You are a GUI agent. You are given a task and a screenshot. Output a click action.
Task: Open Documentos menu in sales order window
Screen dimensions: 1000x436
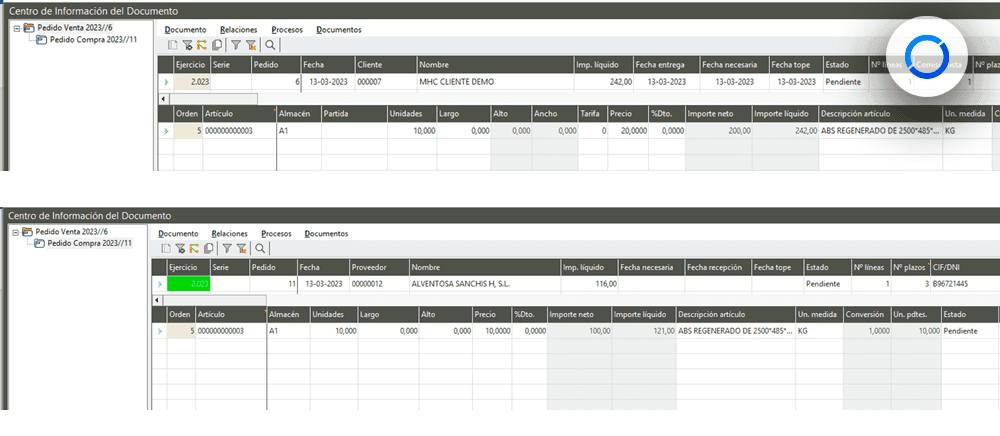pyautogui.click(x=339, y=30)
